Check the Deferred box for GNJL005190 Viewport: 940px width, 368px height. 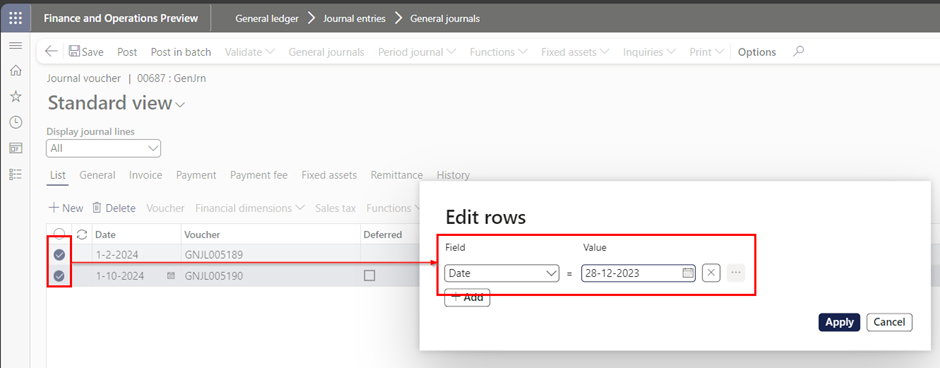click(x=370, y=276)
